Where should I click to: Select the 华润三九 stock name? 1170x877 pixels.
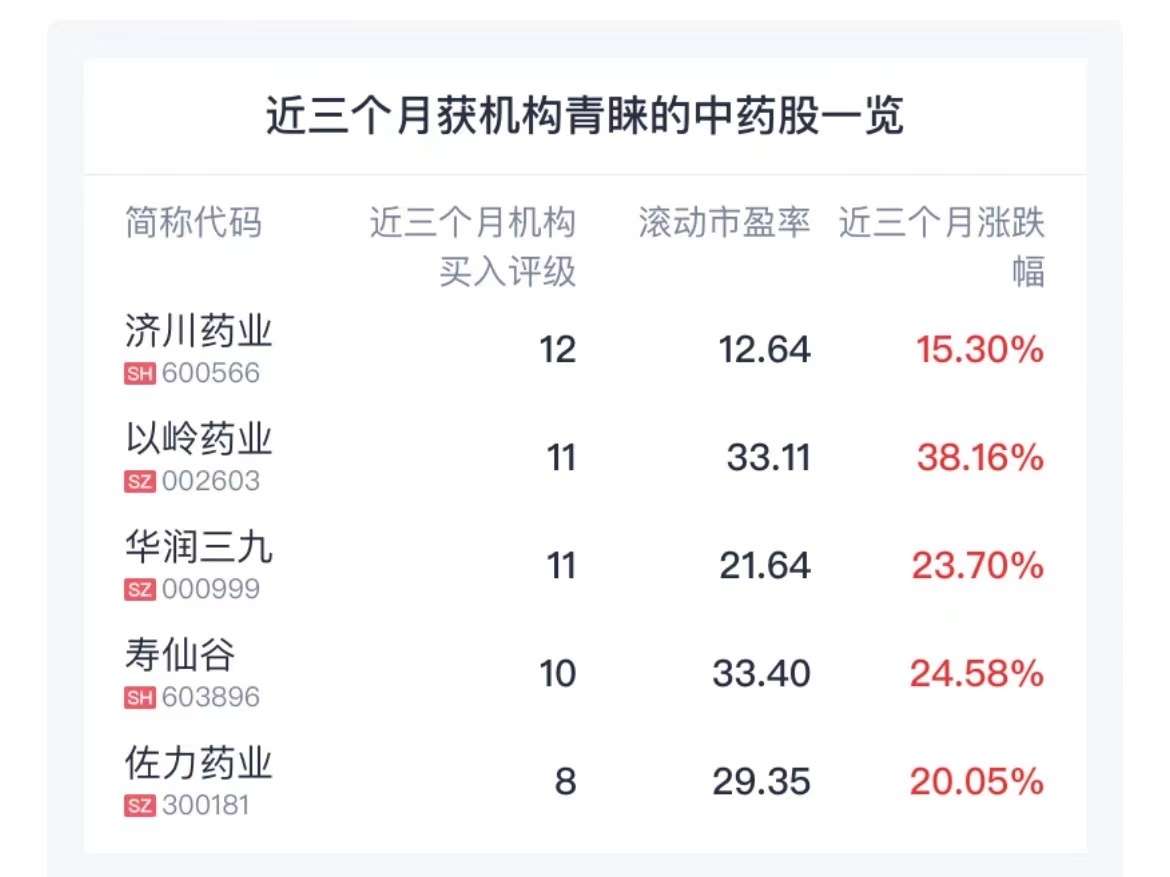pos(199,547)
